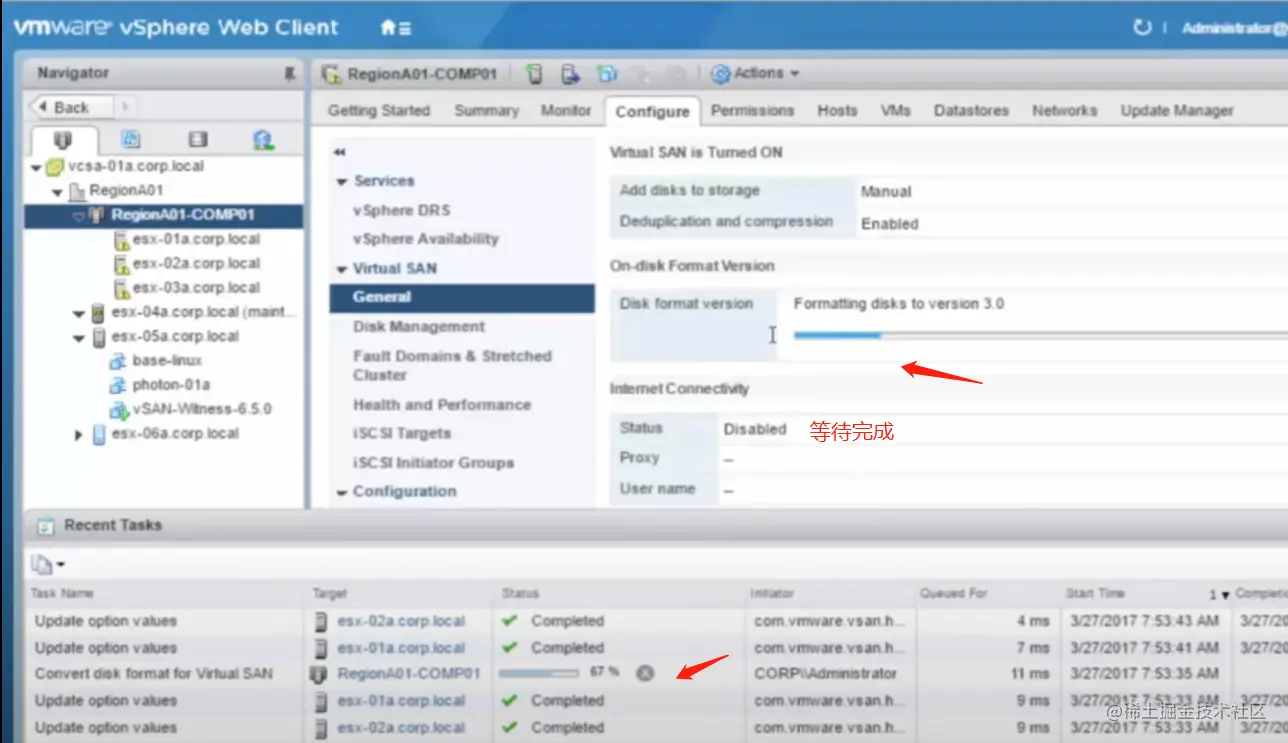Collapse the esx-04a.corp.local host node
The height and width of the screenshot is (743, 1288).
[79, 314]
